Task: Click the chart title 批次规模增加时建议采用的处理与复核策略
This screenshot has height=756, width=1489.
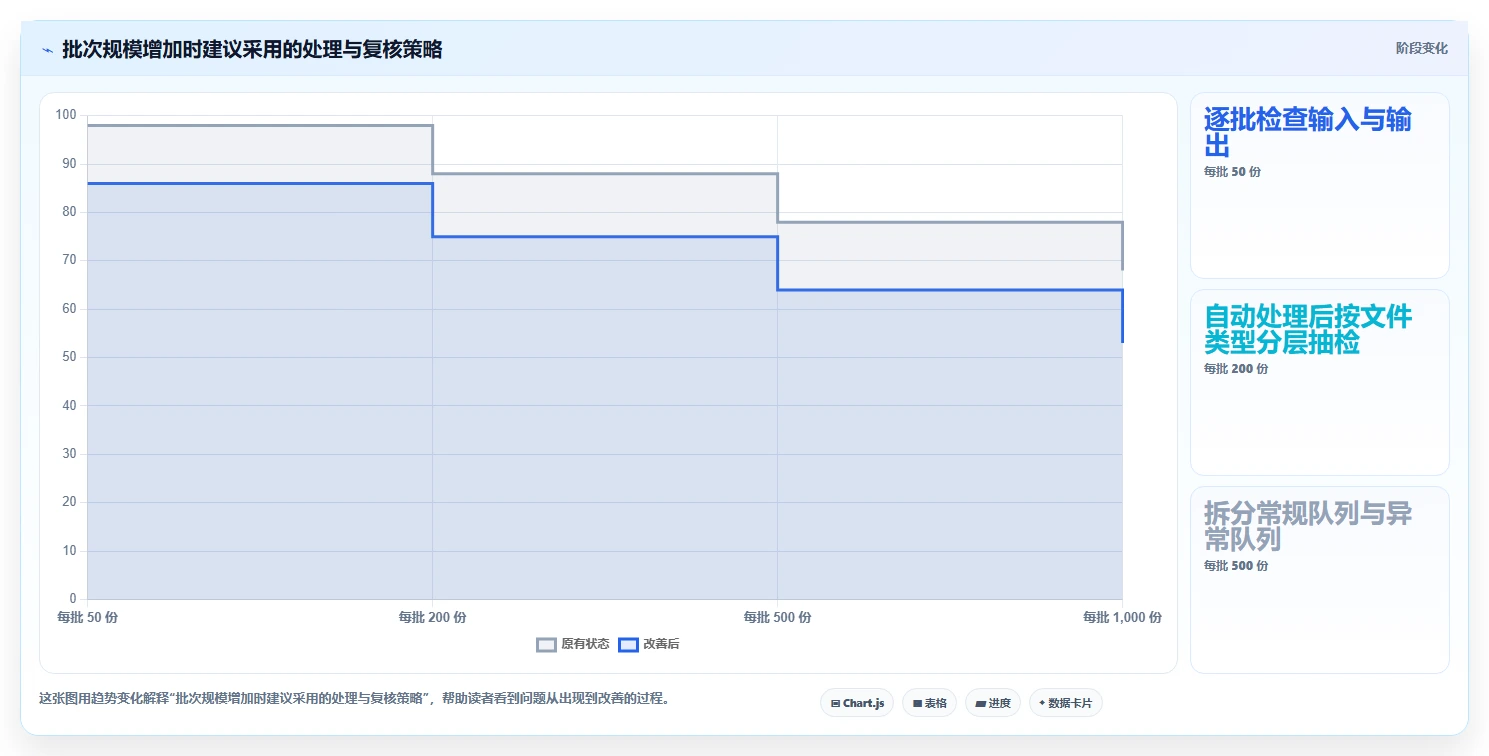Action: (x=252, y=50)
